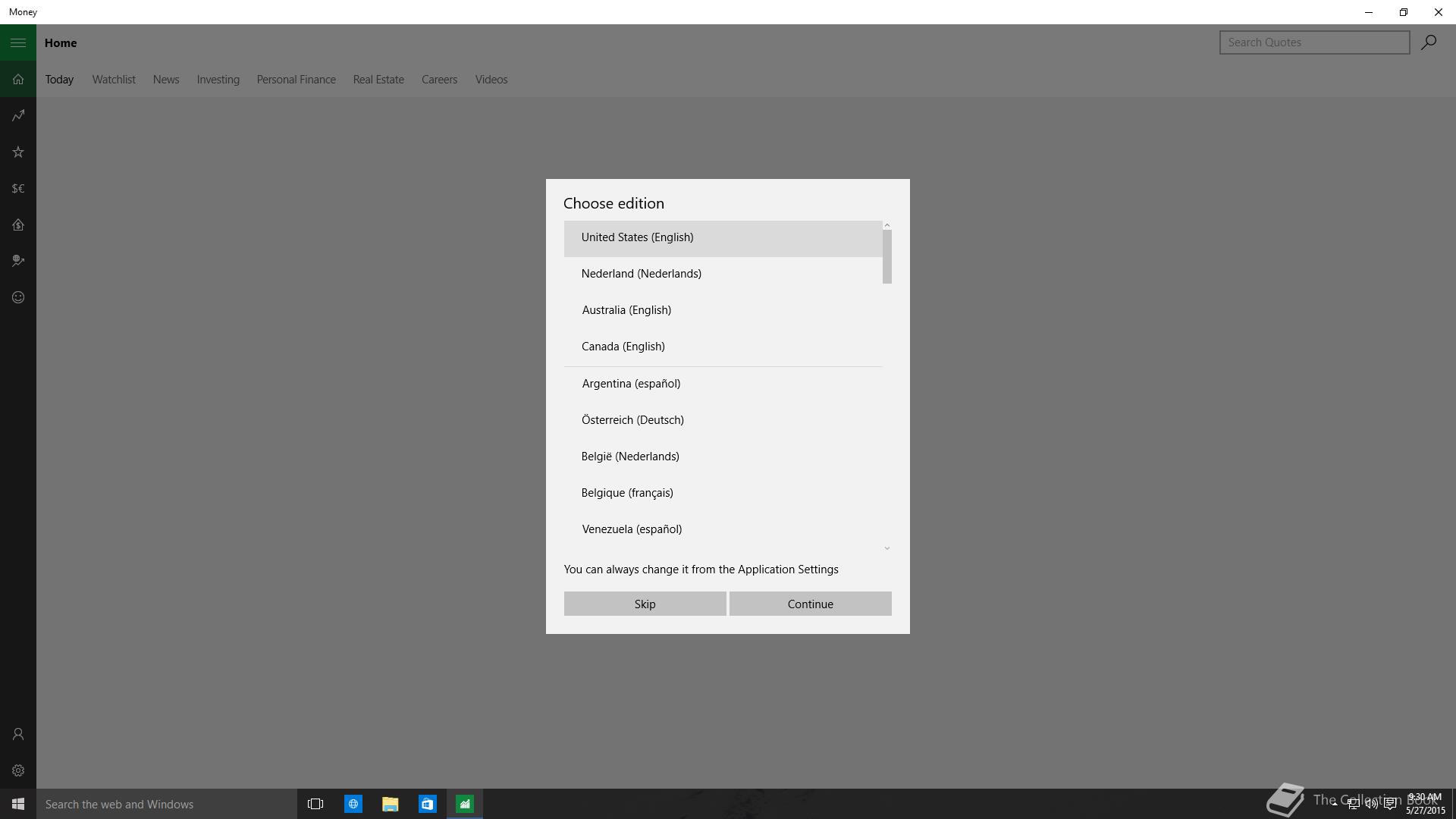Select Belgique (français) edition
1456x819 pixels.
pos(723,493)
